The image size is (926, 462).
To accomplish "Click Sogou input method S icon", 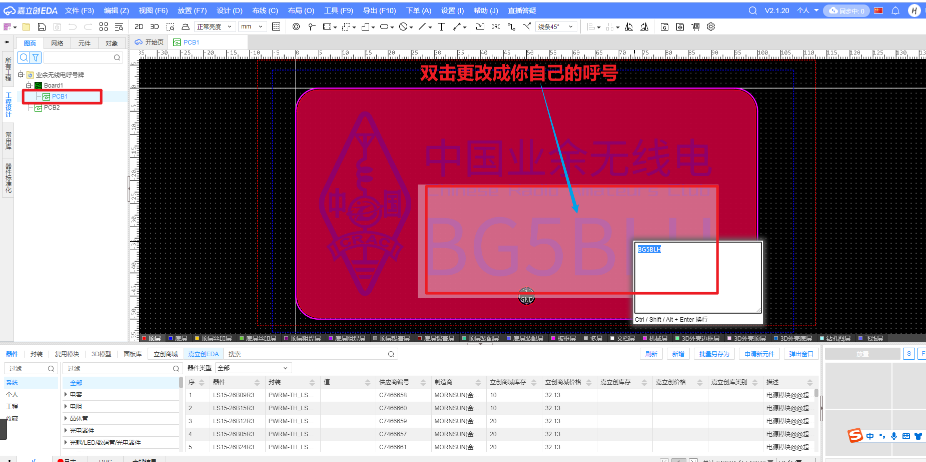I will [x=855, y=436].
